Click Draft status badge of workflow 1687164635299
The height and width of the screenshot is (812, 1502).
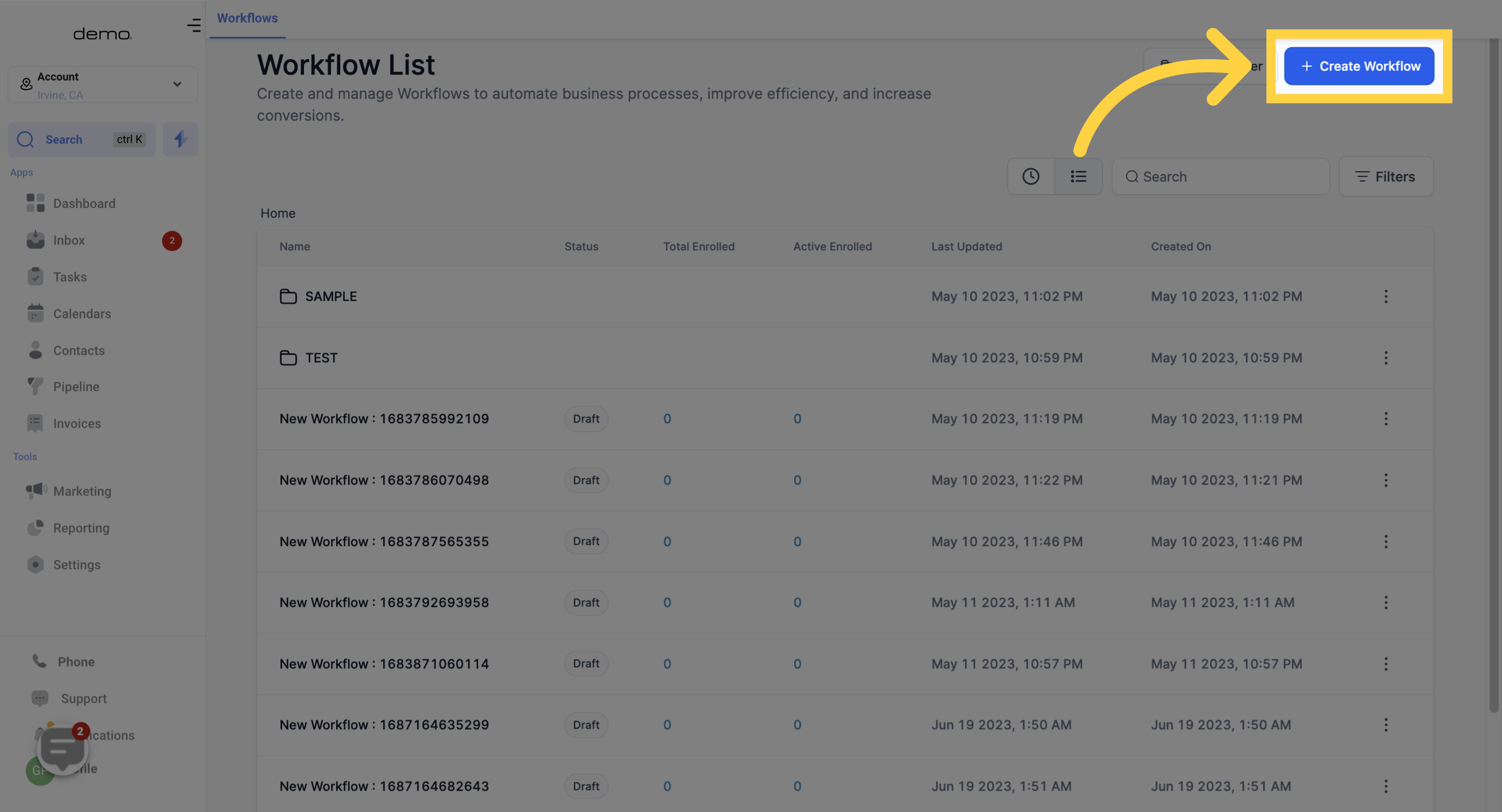(586, 725)
